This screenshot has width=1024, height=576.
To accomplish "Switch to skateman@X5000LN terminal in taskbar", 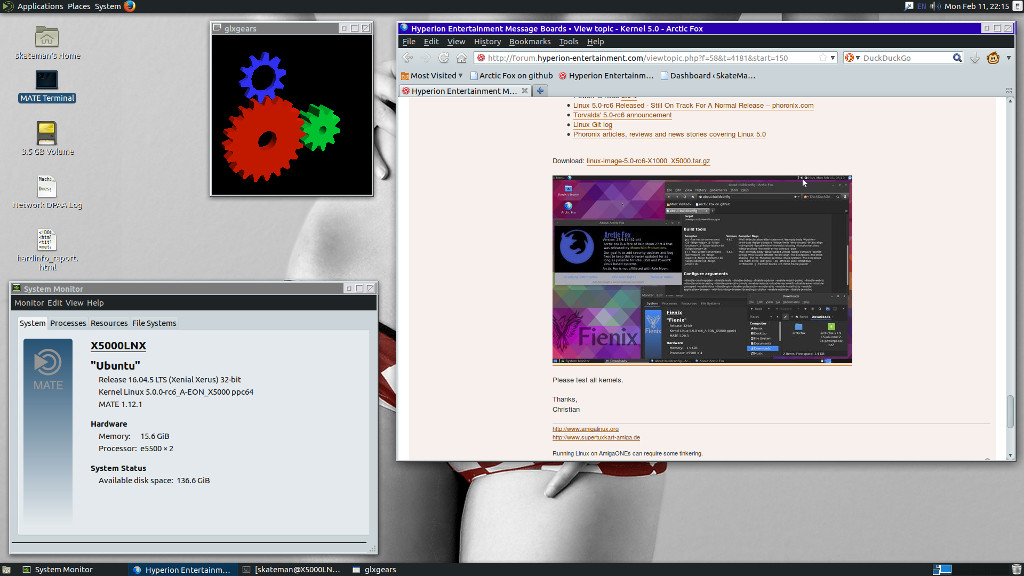I will pos(292,569).
